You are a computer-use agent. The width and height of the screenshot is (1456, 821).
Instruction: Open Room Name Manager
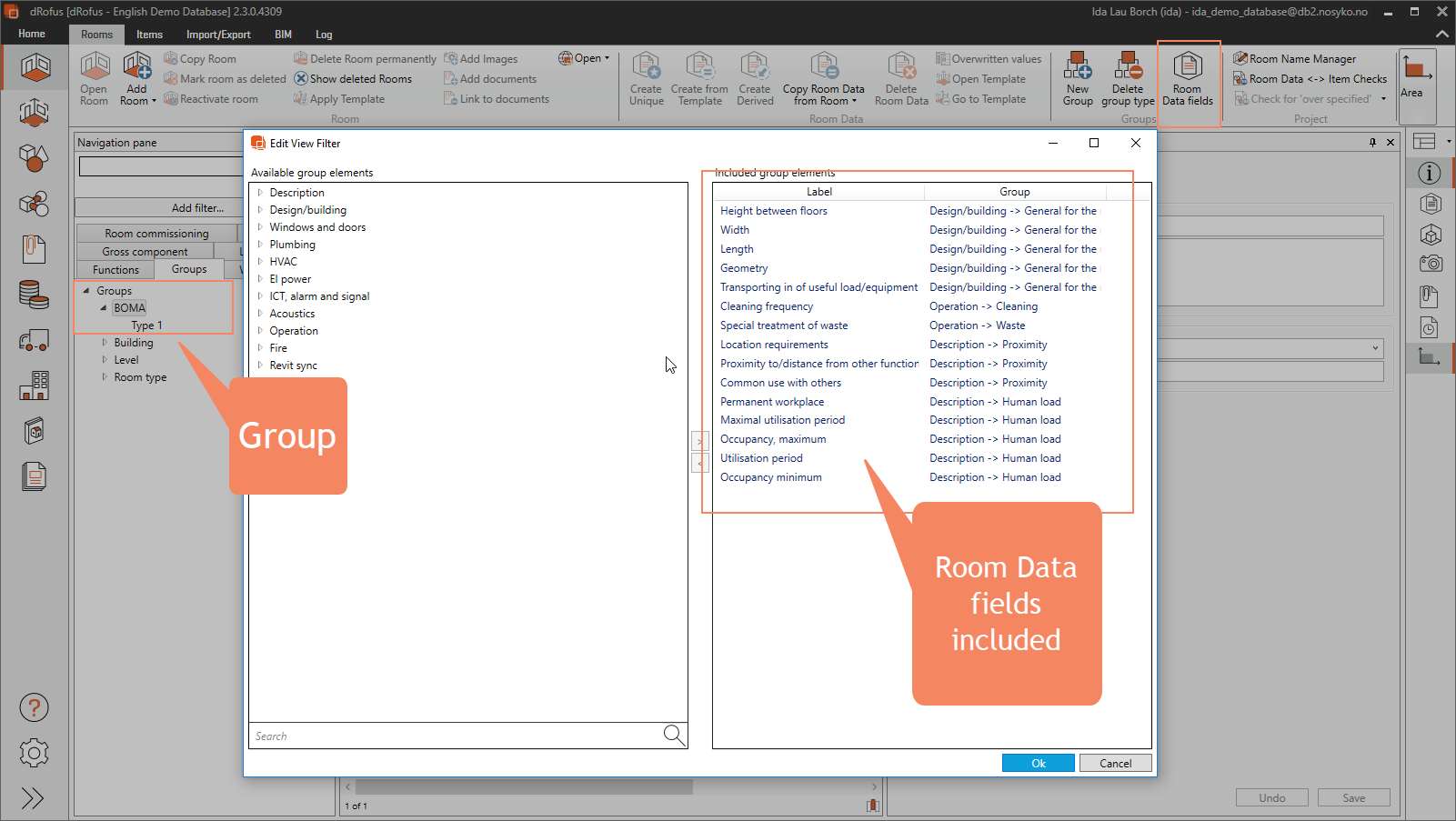coord(1301,59)
